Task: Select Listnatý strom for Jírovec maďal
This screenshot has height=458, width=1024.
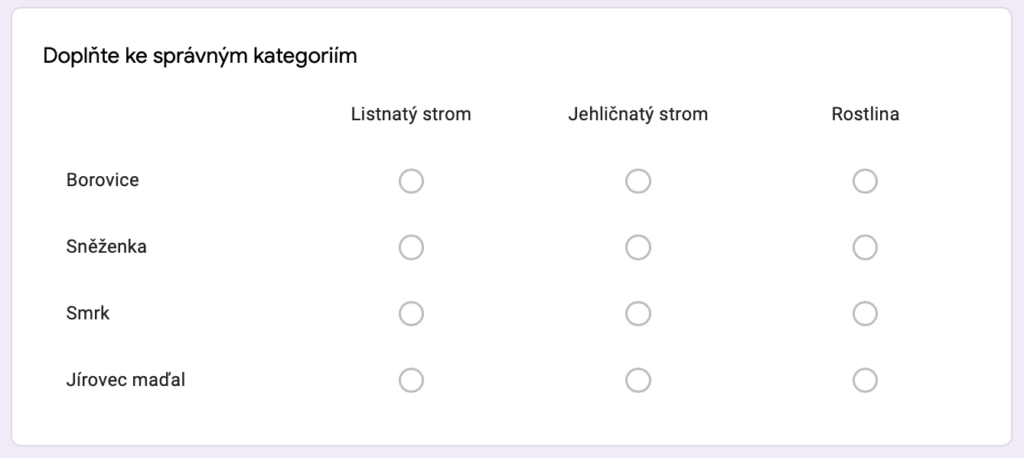Action: click(x=411, y=380)
